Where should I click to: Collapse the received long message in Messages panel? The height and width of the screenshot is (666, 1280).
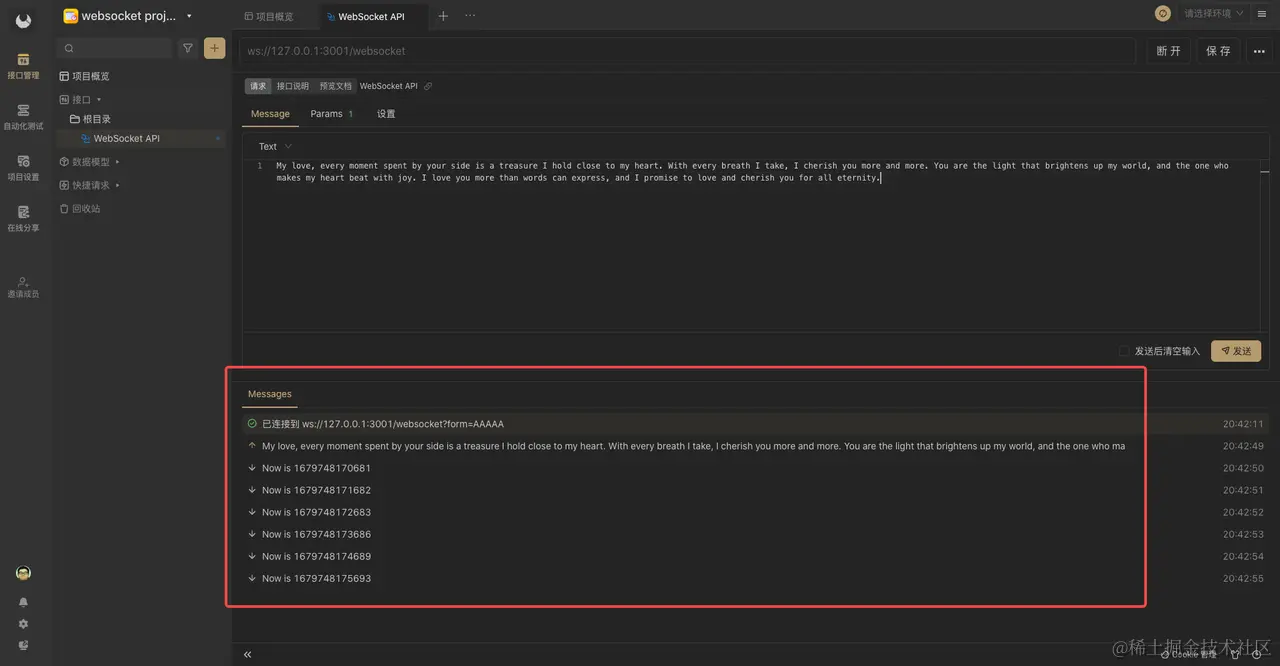point(251,446)
